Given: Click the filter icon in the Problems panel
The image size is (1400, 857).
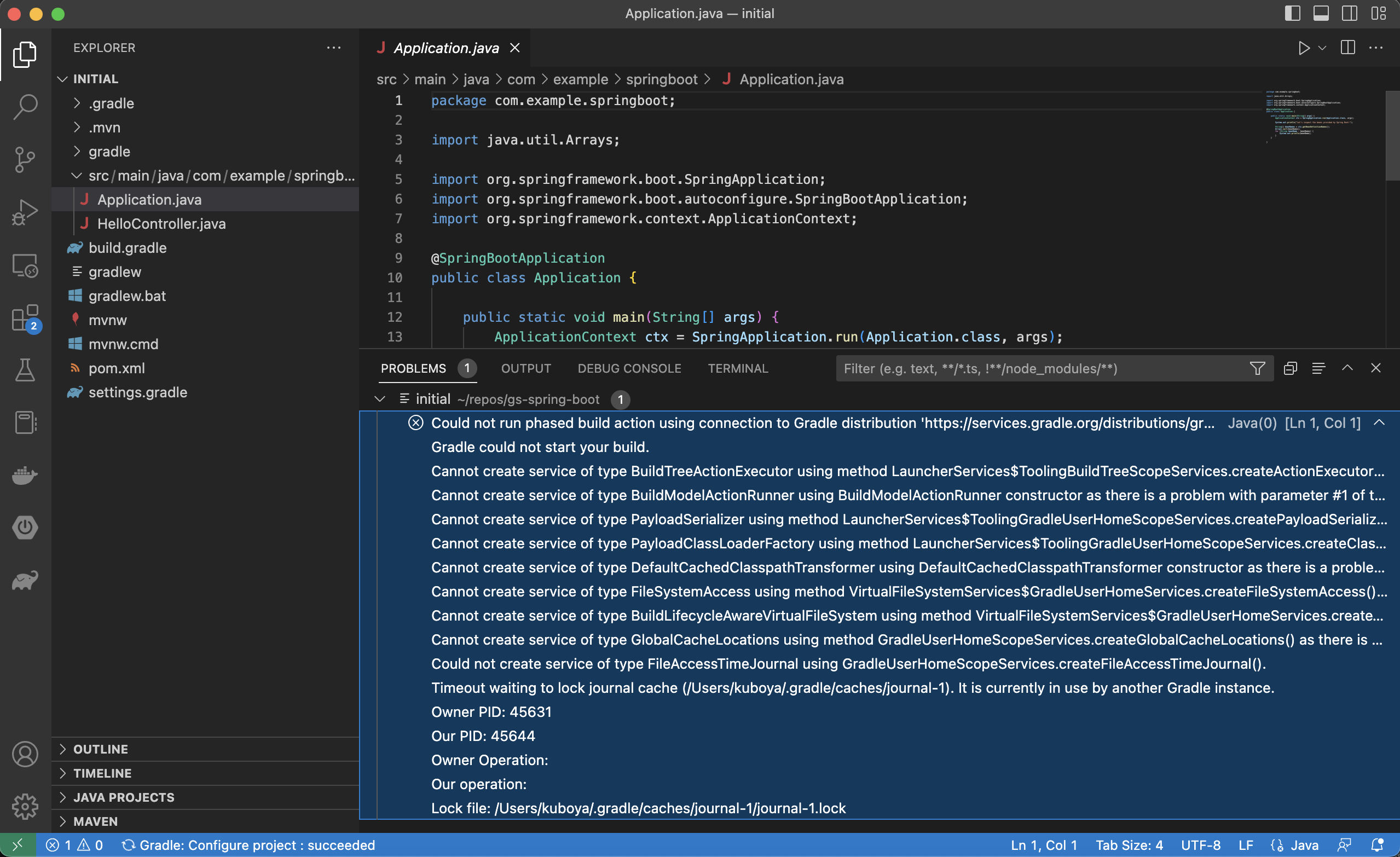Looking at the screenshot, I should pyautogui.click(x=1257, y=368).
